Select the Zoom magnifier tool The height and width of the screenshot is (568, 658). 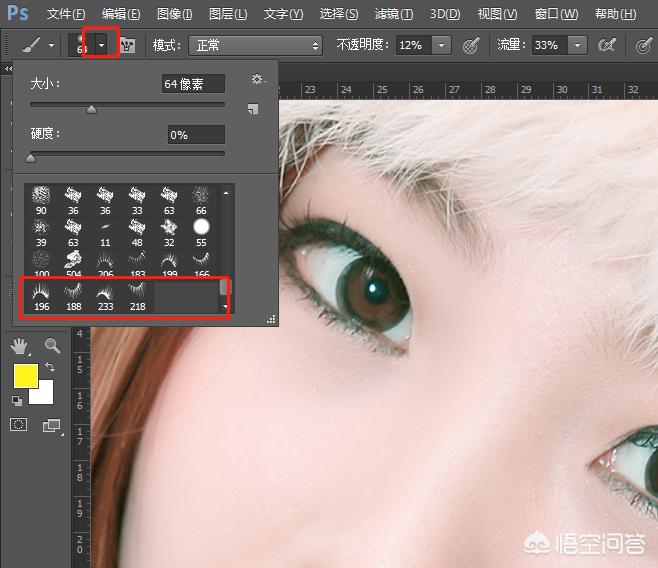click(x=52, y=346)
